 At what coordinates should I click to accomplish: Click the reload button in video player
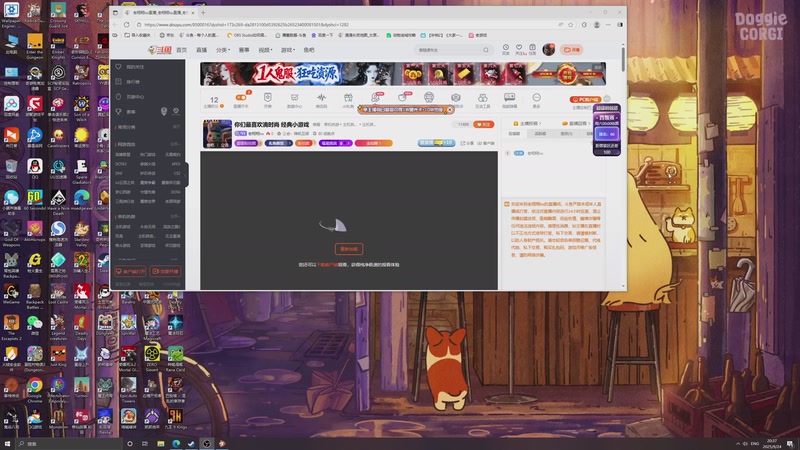[349, 249]
